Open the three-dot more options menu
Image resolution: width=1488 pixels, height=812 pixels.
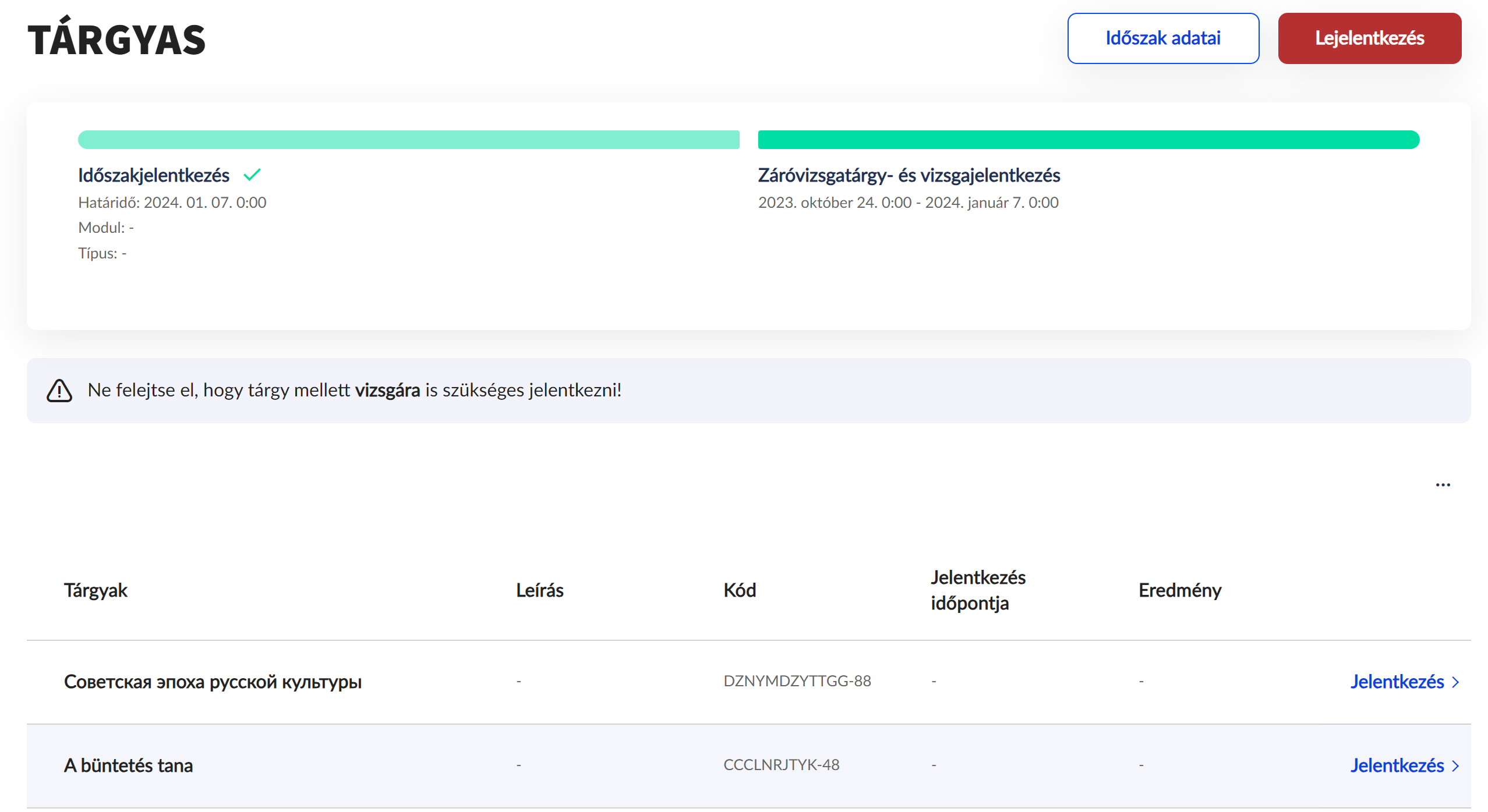tap(1443, 485)
